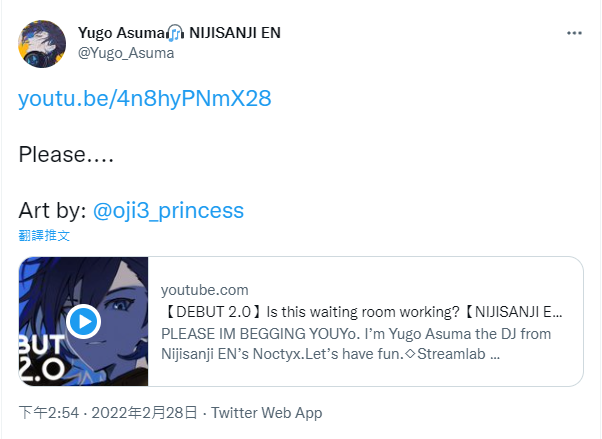The image size is (602, 439).
Task: Click the Yugo Asuma NIJISANJI EN display name
Action: [179, 33]
